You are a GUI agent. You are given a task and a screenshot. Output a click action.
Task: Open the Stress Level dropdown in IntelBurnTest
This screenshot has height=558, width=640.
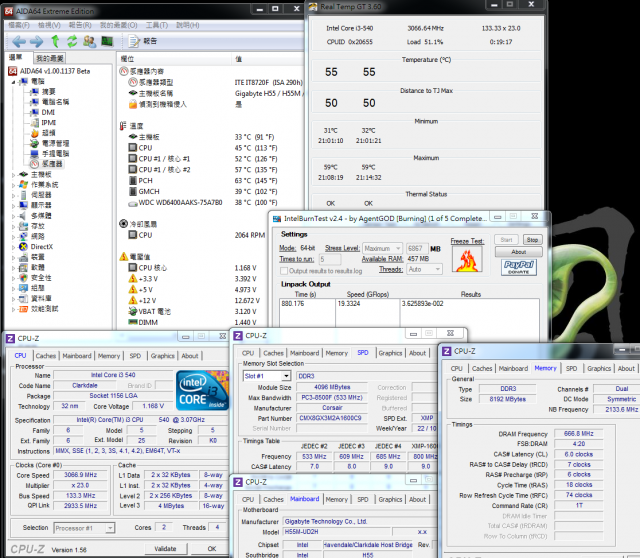point(382,248)
